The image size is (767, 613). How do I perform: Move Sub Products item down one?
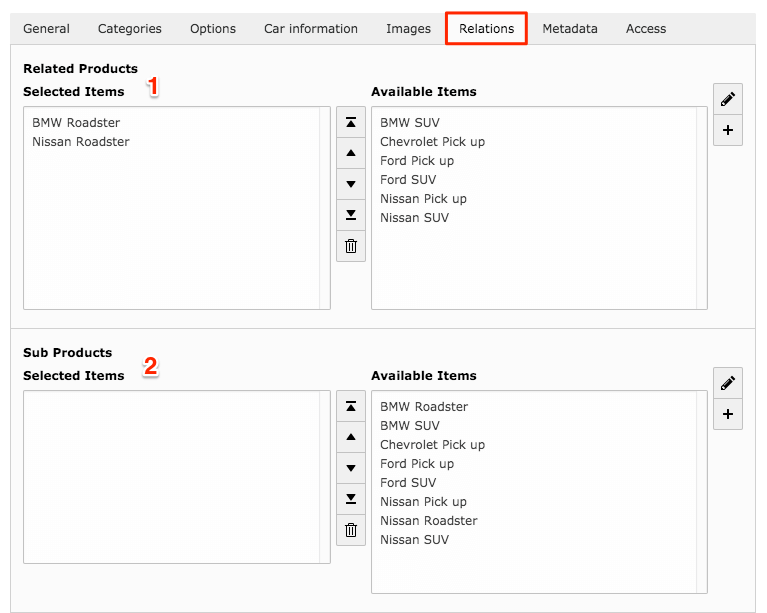click(x=351, y=468)
